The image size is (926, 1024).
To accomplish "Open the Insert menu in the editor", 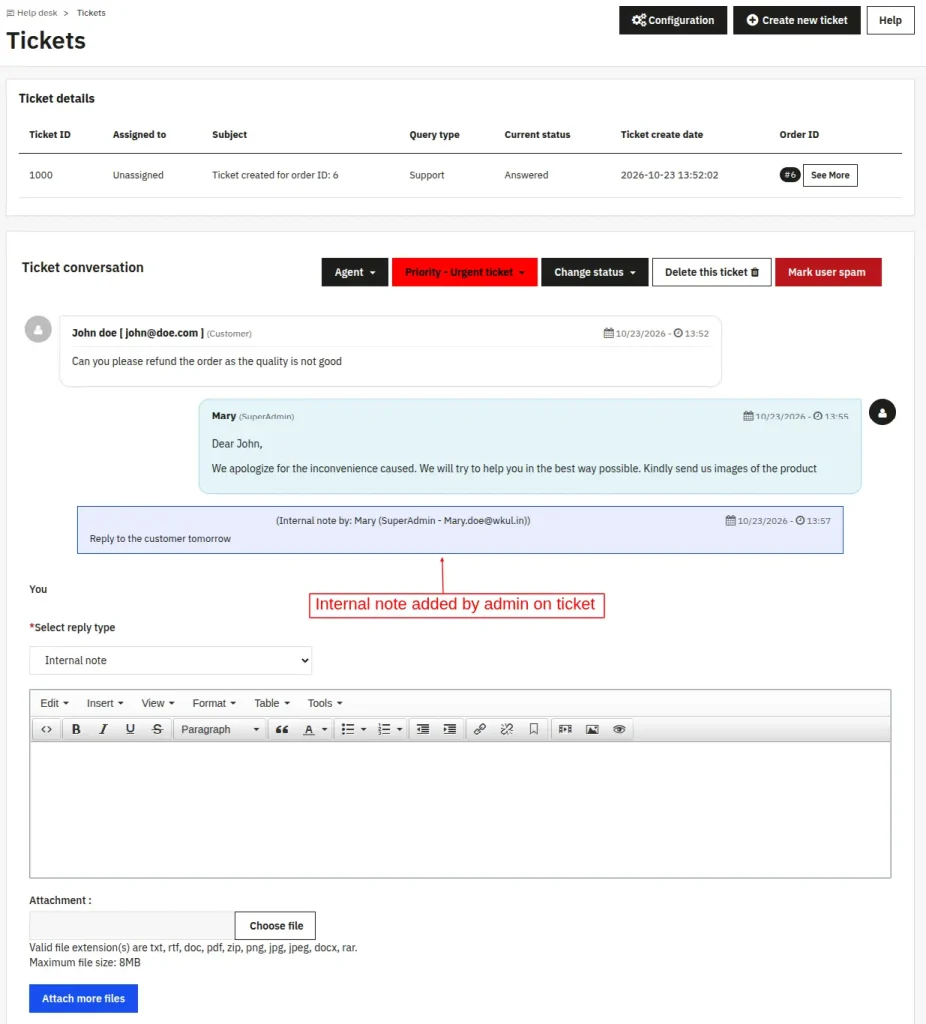I will pyautogui.click(x=104, y=703).
